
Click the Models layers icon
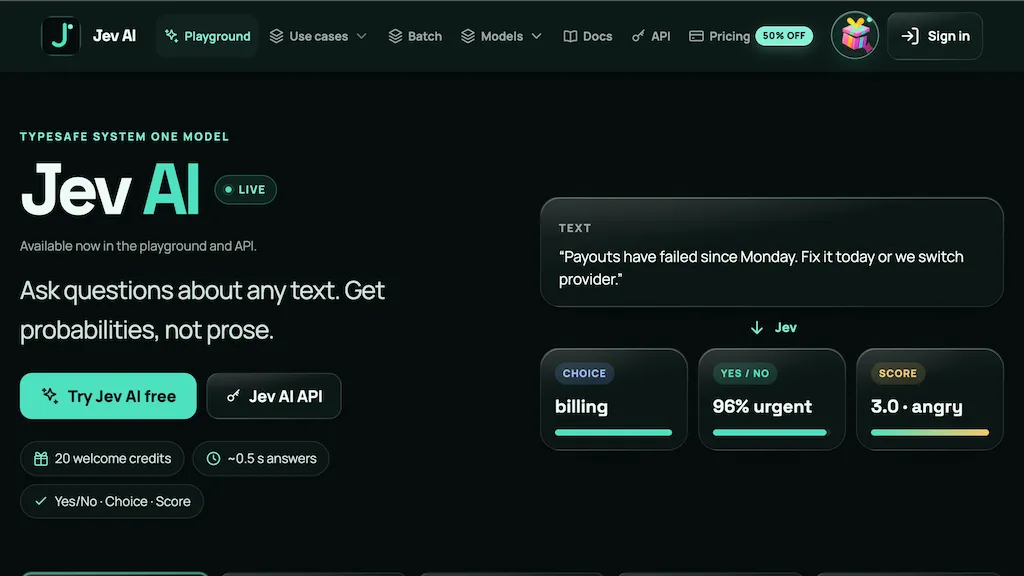pos(468,36)
